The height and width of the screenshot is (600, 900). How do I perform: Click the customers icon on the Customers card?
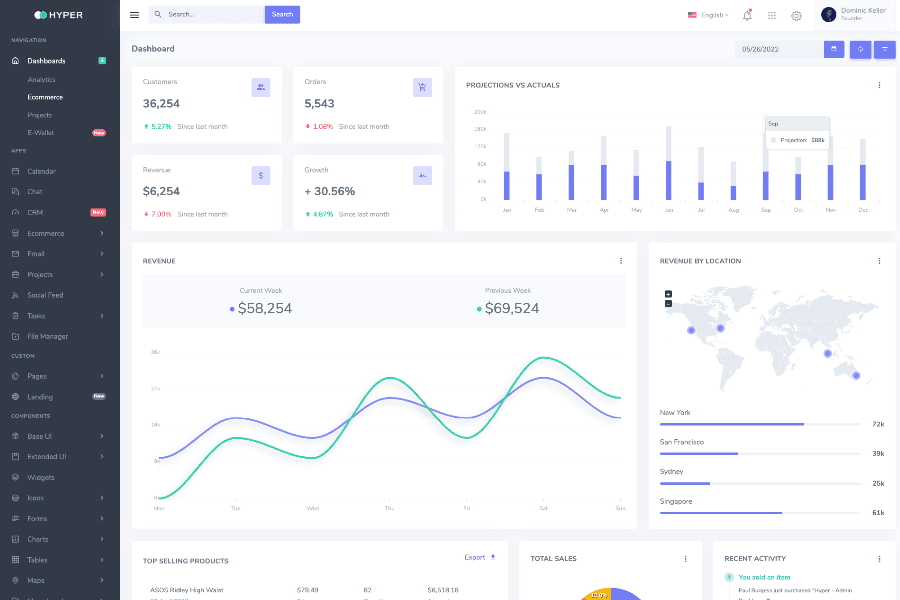pos(261,87)
